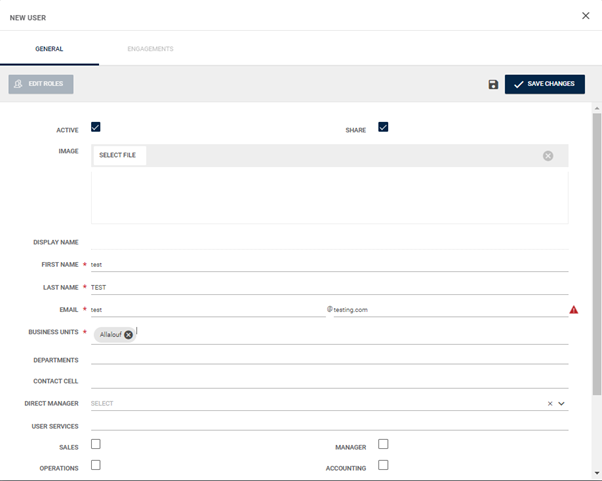The width and height of the screenshot is (602, 481).
Task: Click the First Name field
Action: point(329,264)
